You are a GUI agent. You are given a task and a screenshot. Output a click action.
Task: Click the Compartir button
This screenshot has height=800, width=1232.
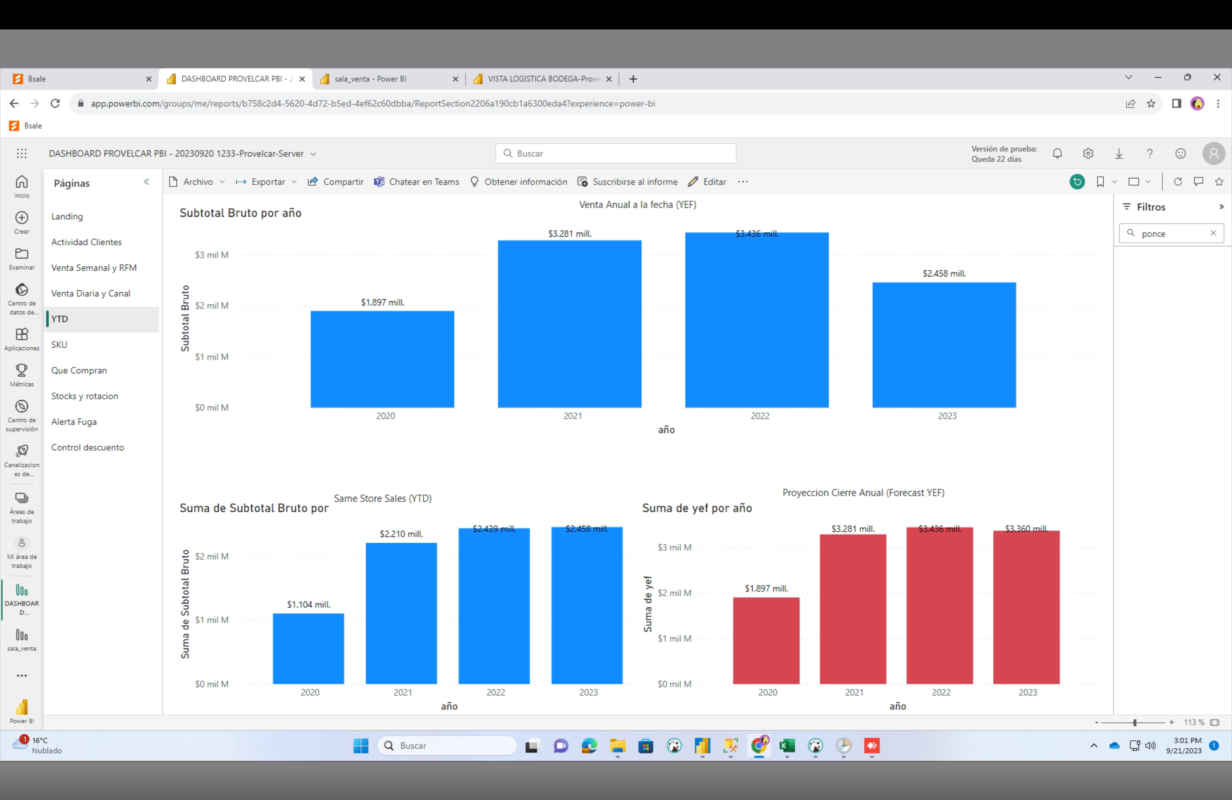(336, 182)
